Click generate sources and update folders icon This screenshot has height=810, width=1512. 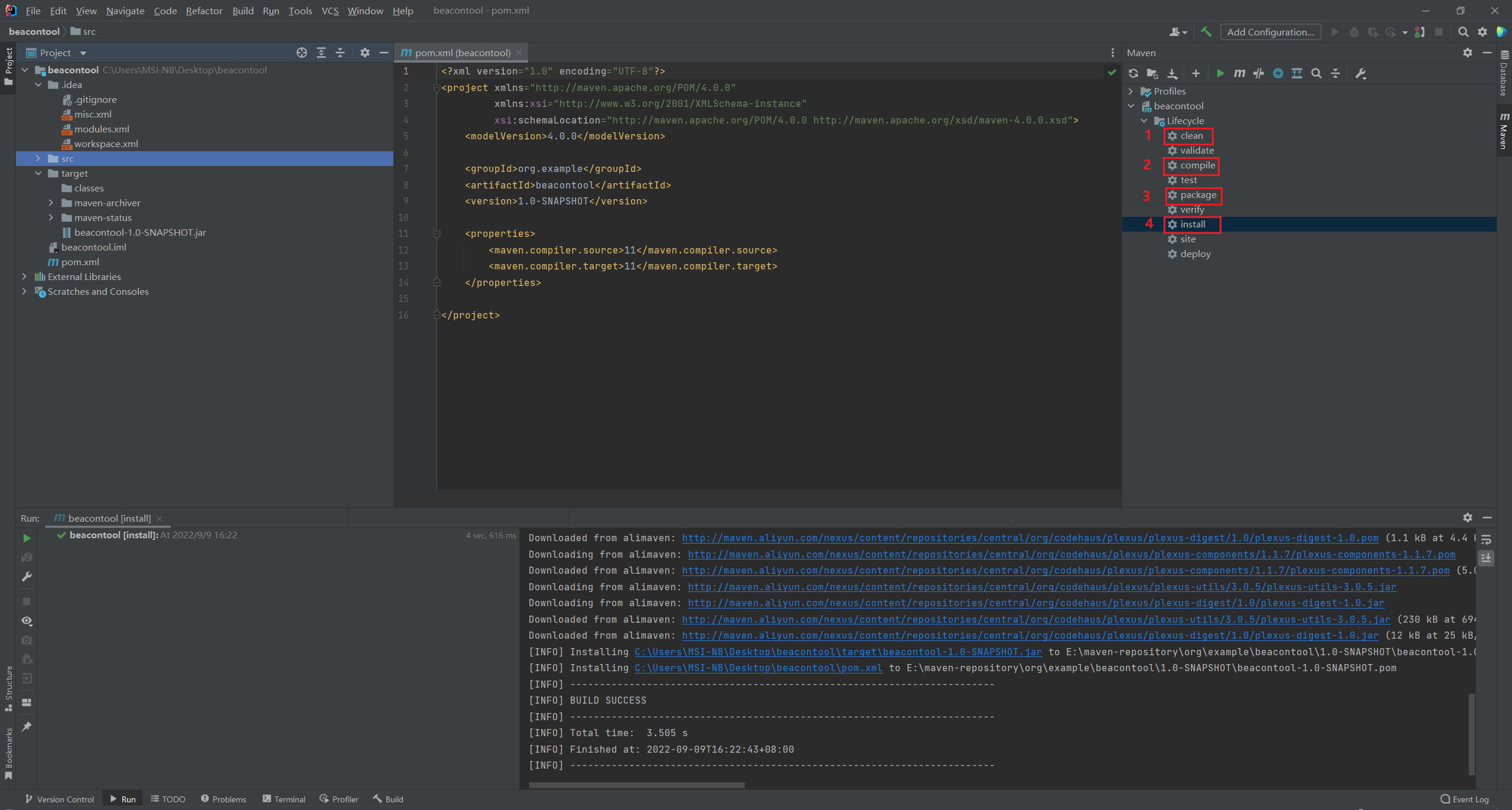[x=1152, y=73]
